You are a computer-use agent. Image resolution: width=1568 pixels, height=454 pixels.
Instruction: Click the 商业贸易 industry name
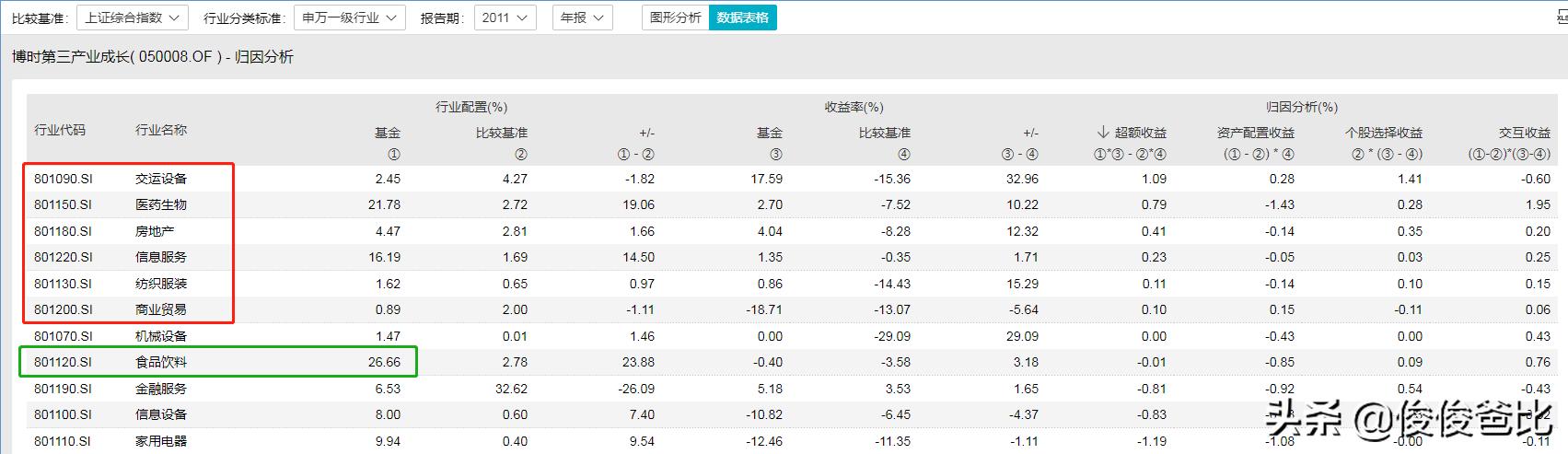point(161,309)
